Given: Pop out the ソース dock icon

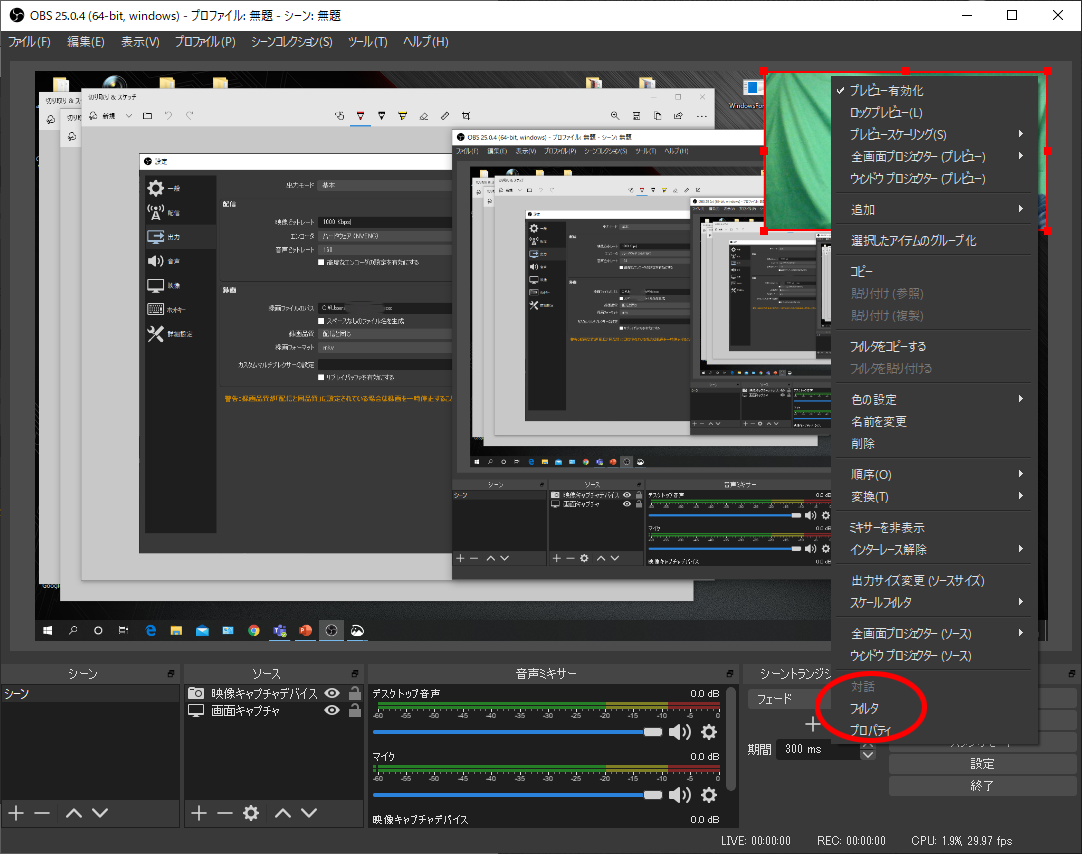Looking at the screenshot, I should [x=355, y=673].
